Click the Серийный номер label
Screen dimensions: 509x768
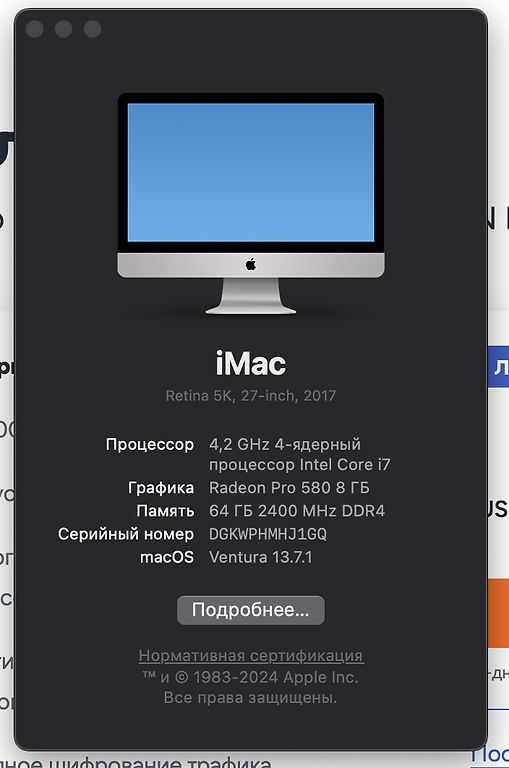click(126, 534)
